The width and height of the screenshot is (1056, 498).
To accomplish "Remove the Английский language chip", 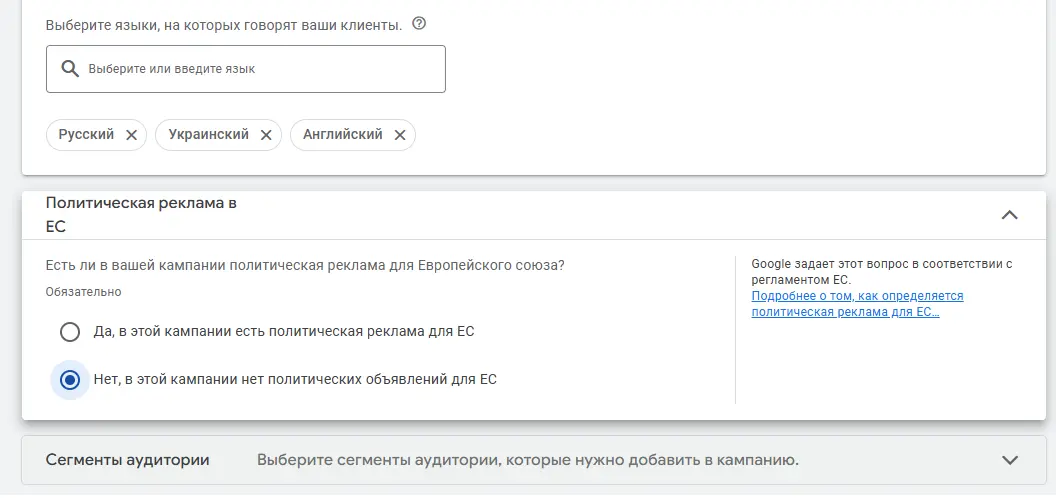I will pos(400,135).
